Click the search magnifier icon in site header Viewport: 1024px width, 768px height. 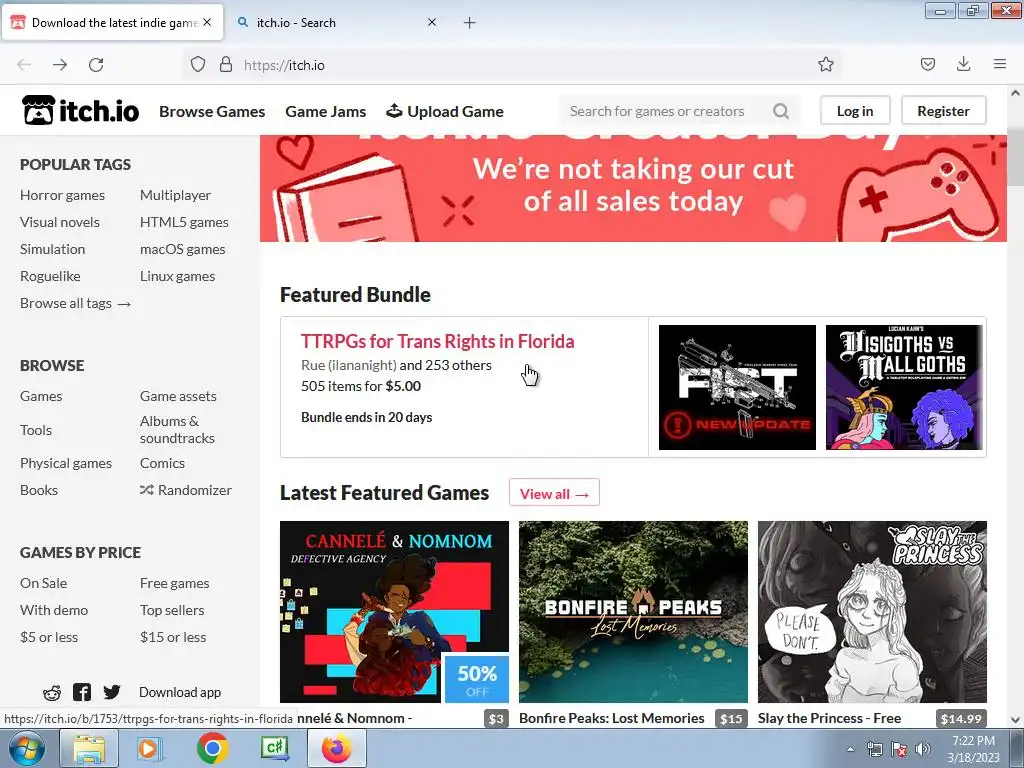tap(780, 111)
